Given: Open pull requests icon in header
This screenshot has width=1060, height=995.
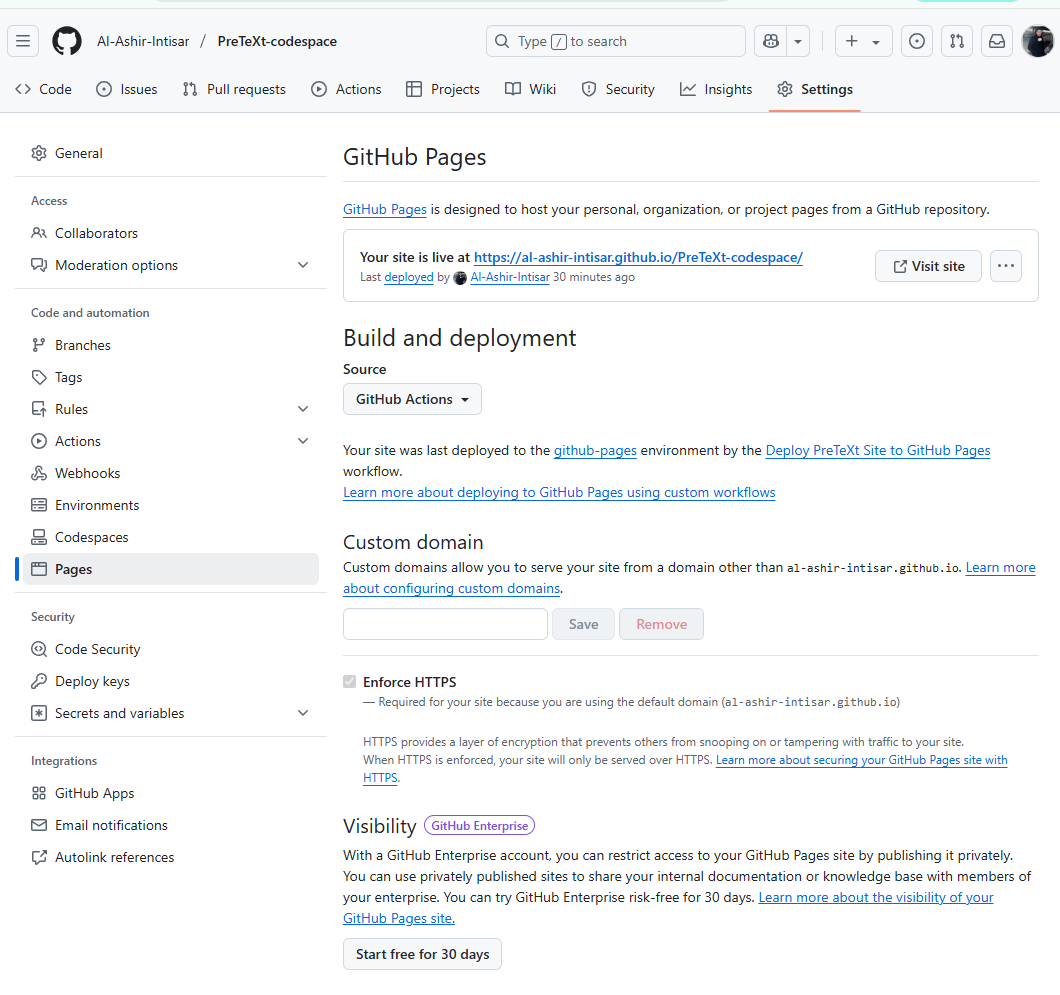Looking at the screenshot, I should (957, 41).
